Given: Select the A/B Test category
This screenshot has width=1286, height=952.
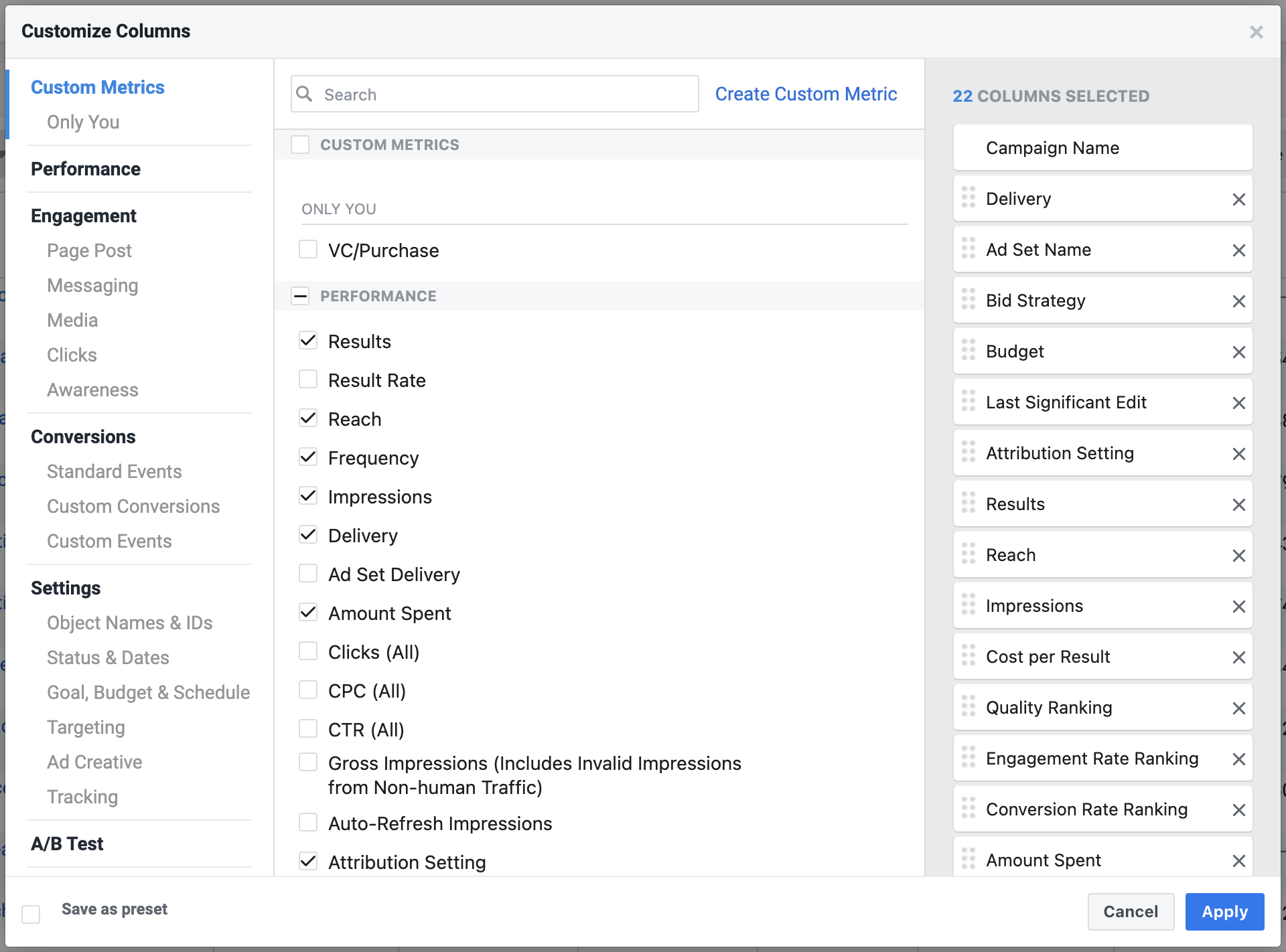Looking at the screenshot, I should point(67,844).
